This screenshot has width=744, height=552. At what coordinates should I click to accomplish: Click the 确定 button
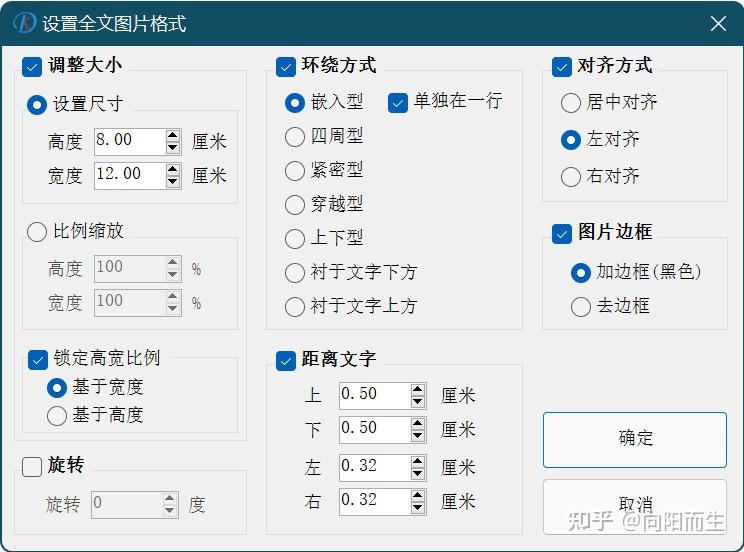tap(635, 440)
